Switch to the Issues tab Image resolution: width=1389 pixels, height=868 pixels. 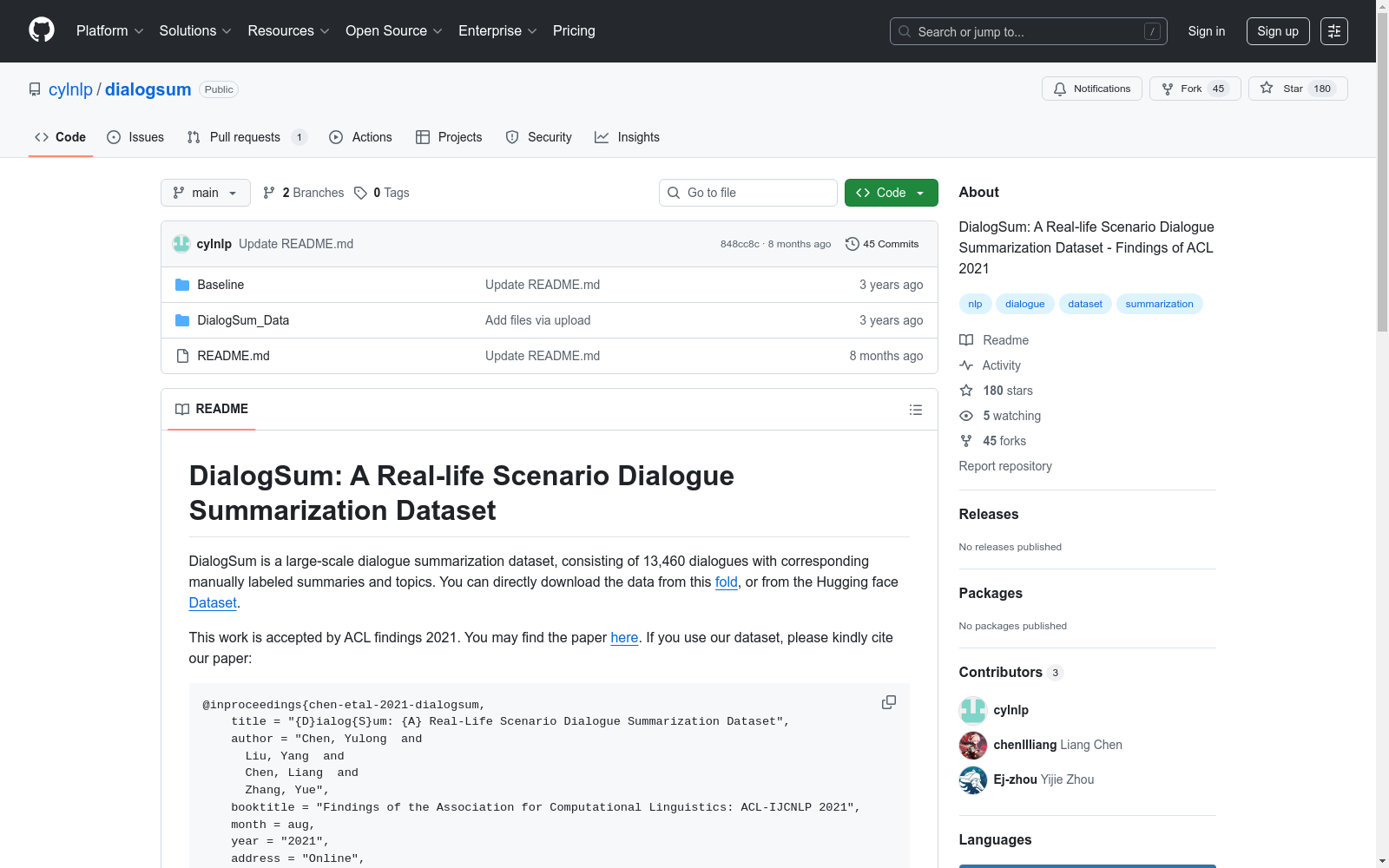pos(135,137)
